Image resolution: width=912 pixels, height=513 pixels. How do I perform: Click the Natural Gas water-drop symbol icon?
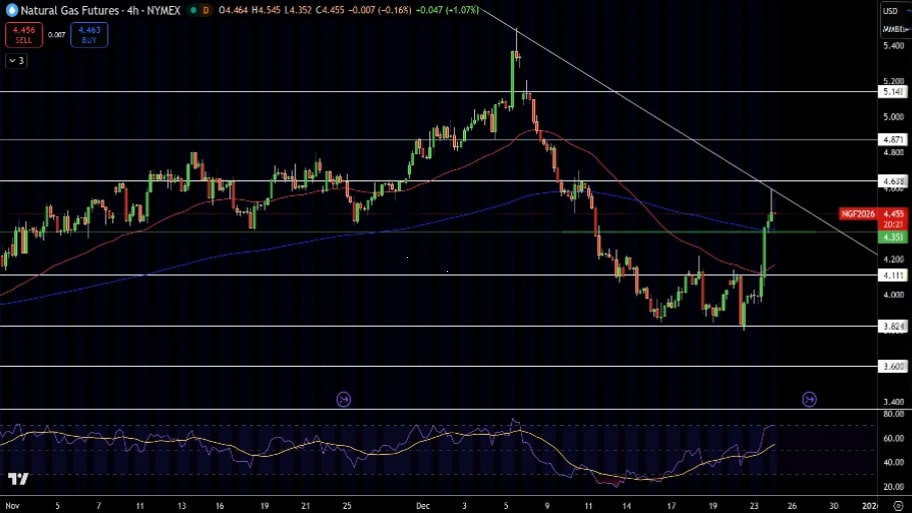[11, 9]
